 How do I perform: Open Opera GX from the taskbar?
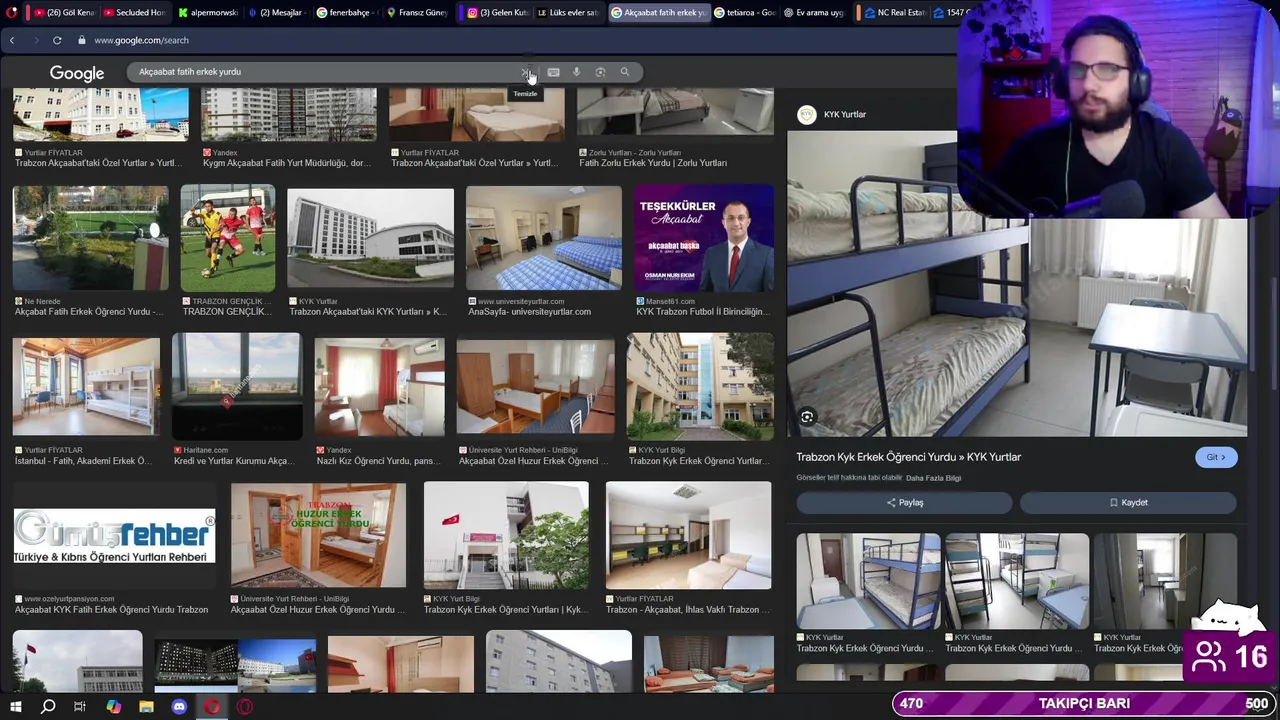tap(245, 706)
